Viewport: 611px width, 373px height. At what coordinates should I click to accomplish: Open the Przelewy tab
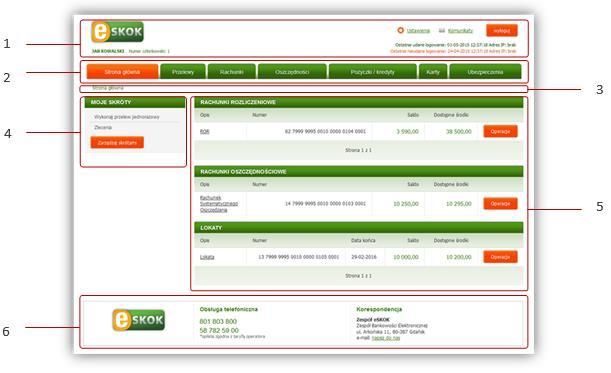183,72
